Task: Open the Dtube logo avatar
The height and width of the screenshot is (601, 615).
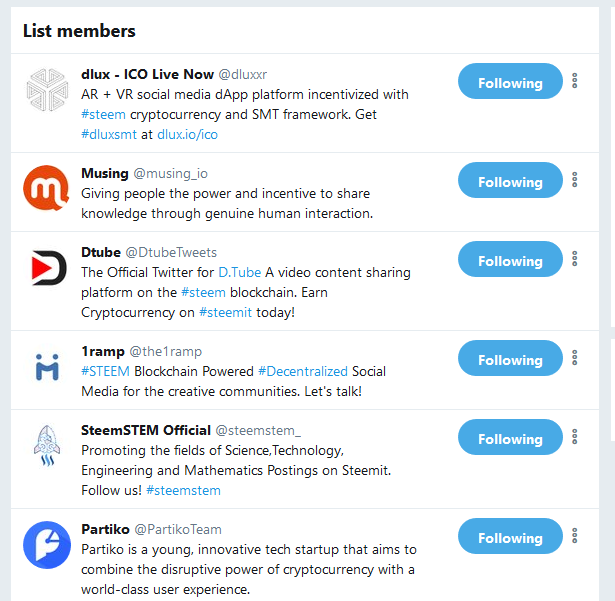Action: tap(47, 268)
